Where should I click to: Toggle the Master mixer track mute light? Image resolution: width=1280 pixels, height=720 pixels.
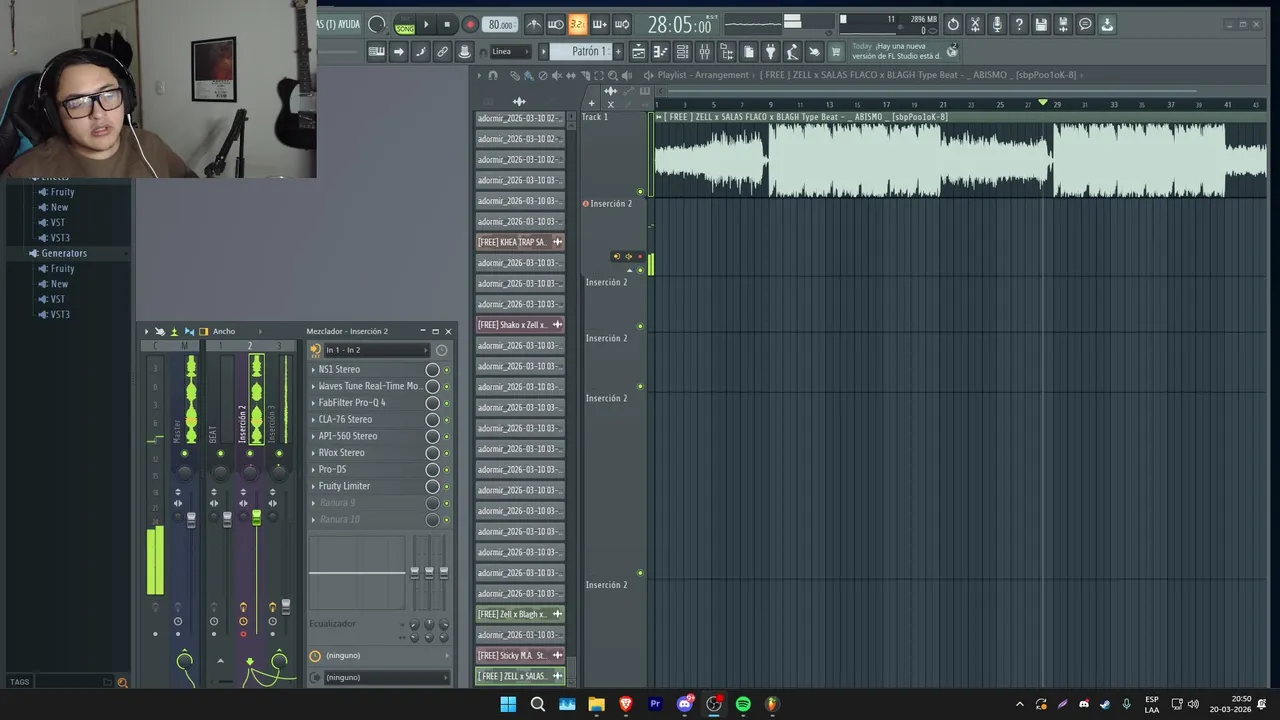coord(184,453)
